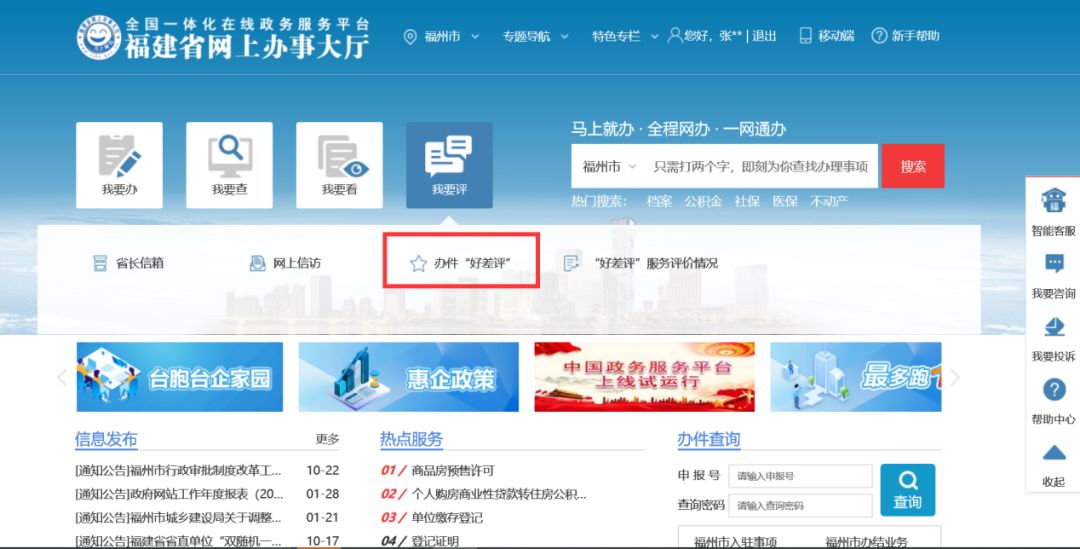This screenshot has height=549, width=1080.
Task: Open 省长信箱 mailbox icon
Action: pos(100,263)
